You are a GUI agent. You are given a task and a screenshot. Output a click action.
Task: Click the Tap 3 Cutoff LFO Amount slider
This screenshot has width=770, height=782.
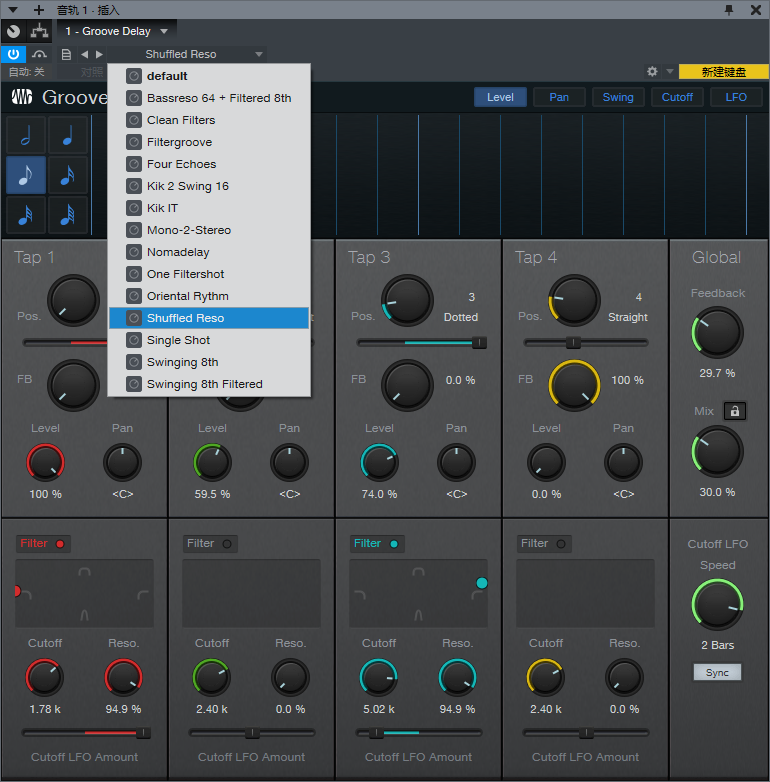419,733
